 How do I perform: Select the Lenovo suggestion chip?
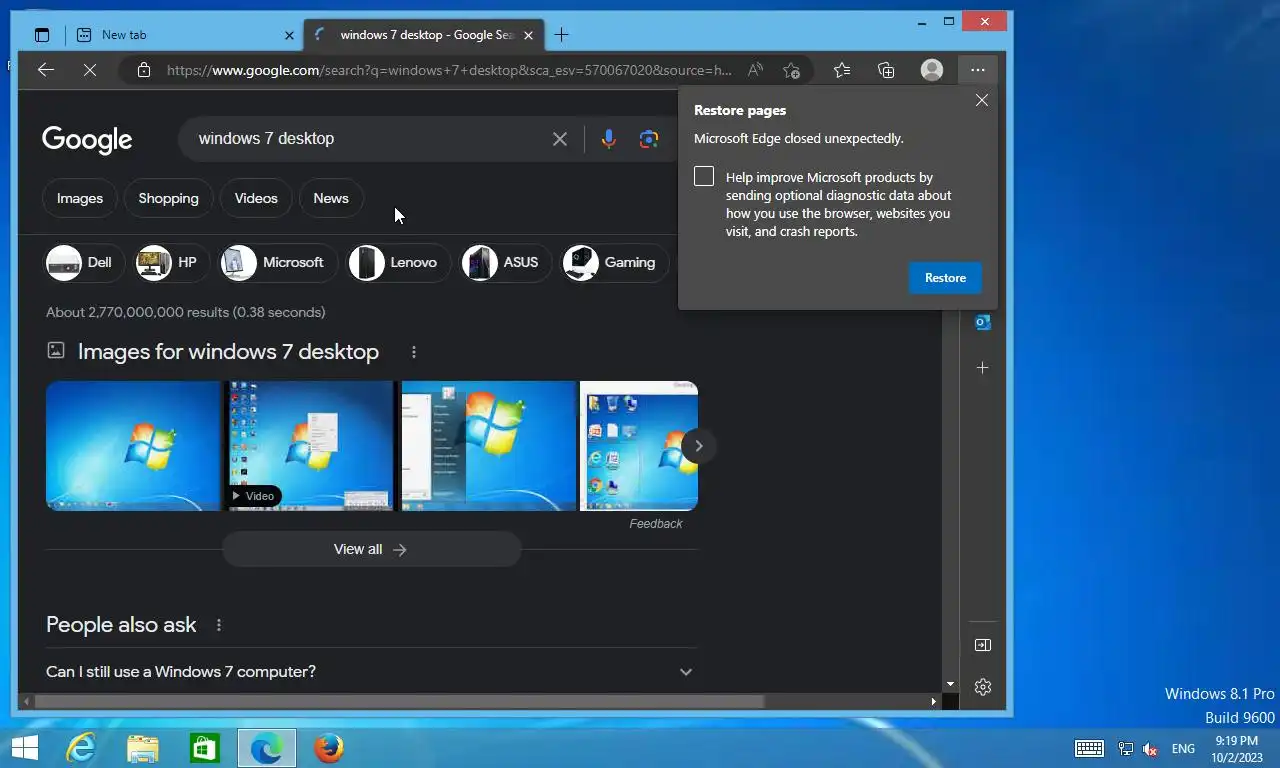click(396, 262)
